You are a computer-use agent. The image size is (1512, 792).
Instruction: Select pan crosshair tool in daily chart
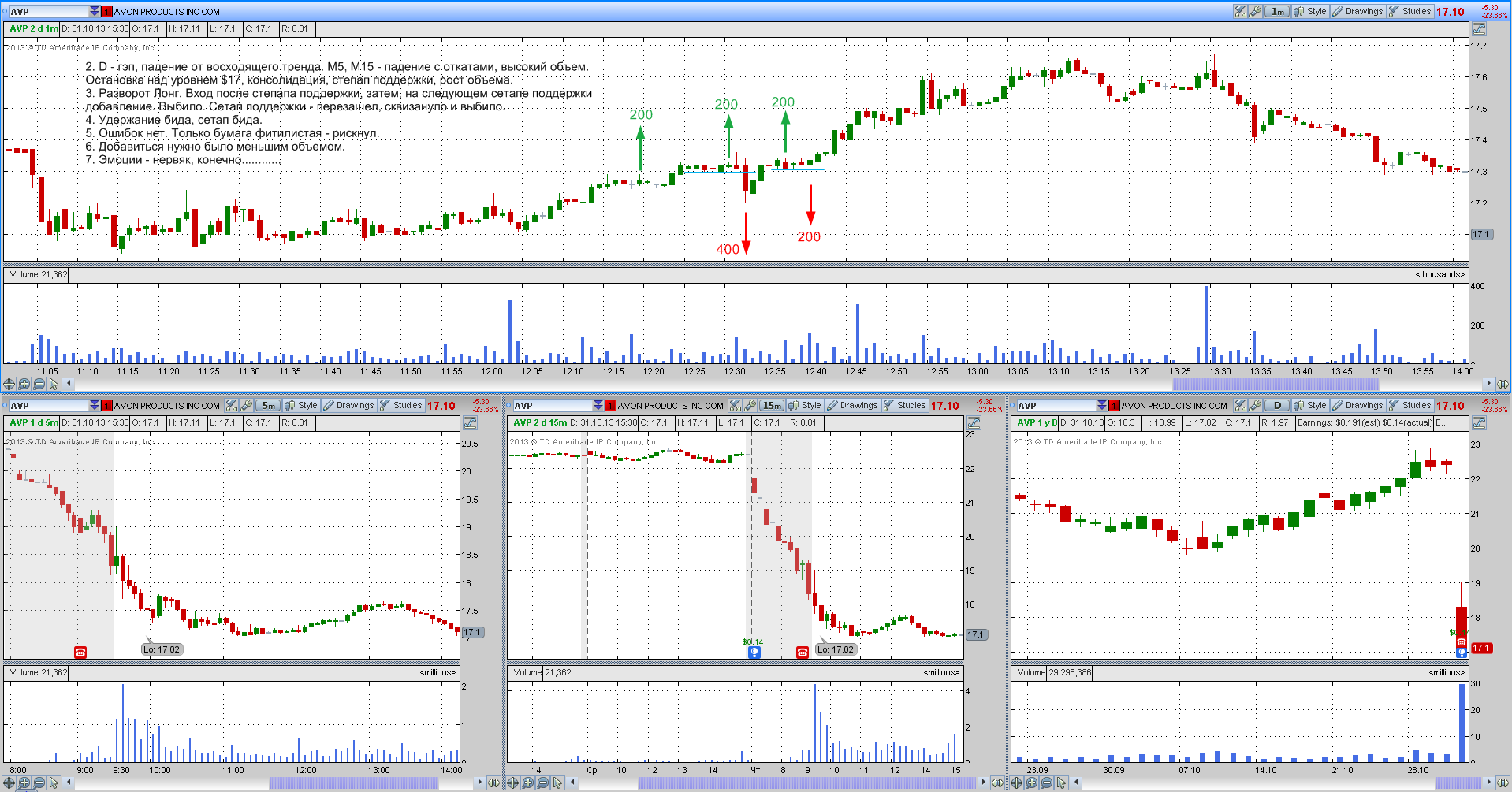pyautogui.click(x=1016, y=783)
